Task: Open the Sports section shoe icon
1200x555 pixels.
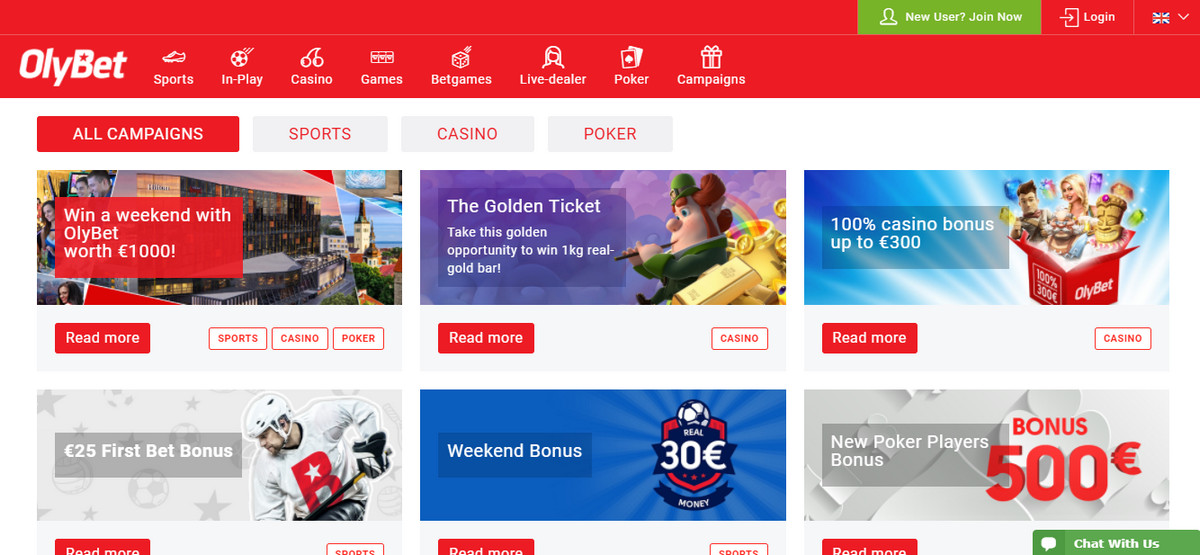Action: click(173, 57)
